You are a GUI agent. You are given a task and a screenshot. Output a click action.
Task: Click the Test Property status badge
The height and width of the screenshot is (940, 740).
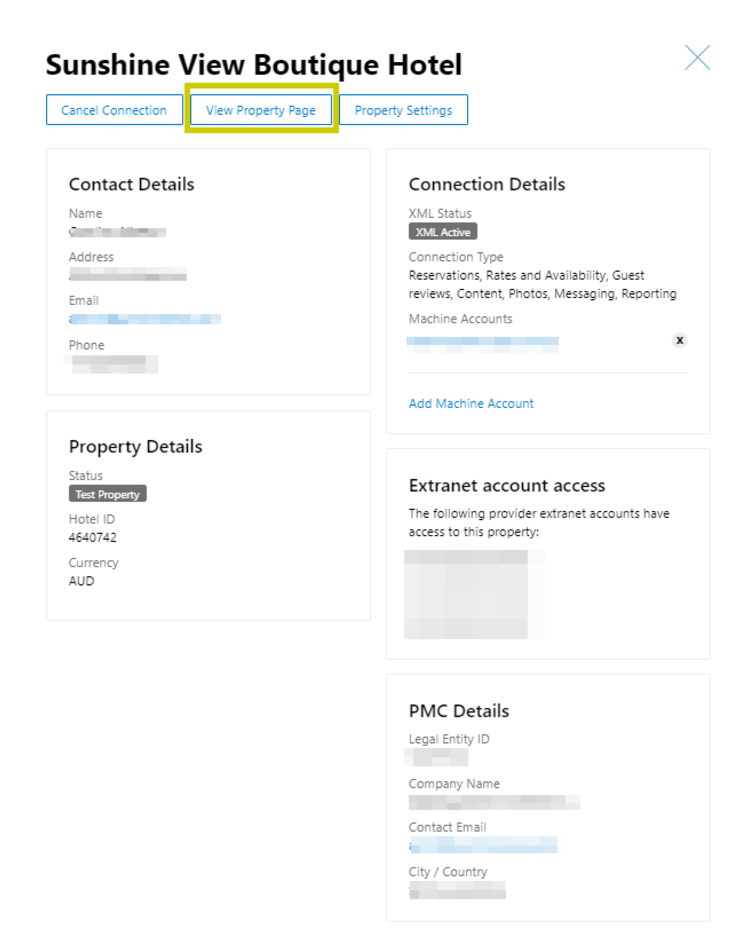point(108,494)
